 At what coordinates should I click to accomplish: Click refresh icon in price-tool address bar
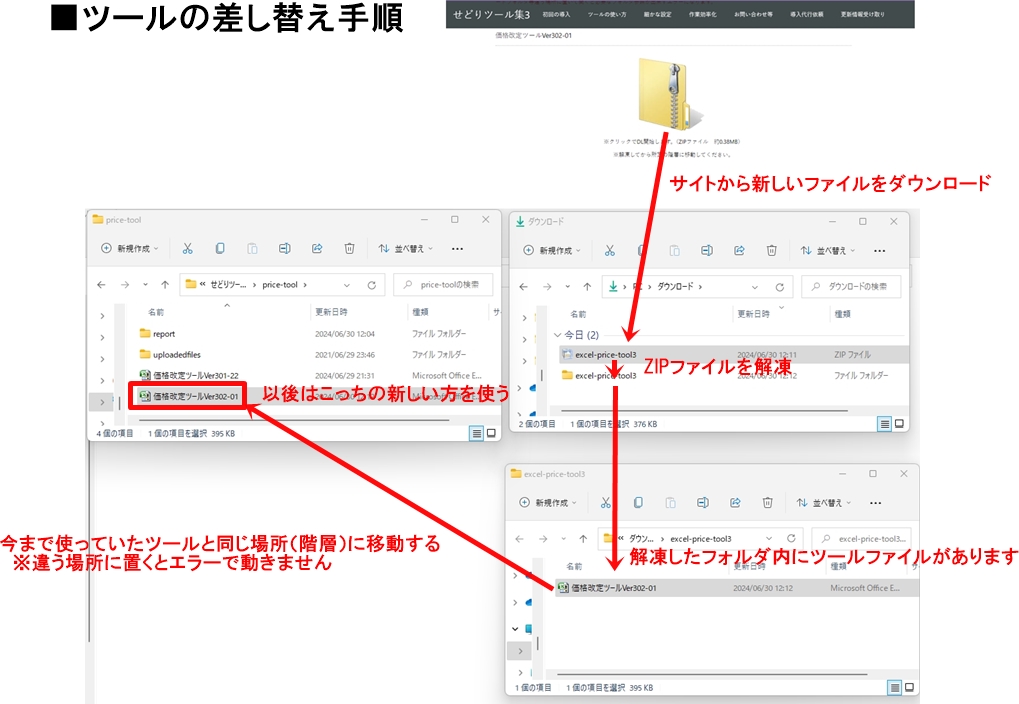(x=371, y=285)
